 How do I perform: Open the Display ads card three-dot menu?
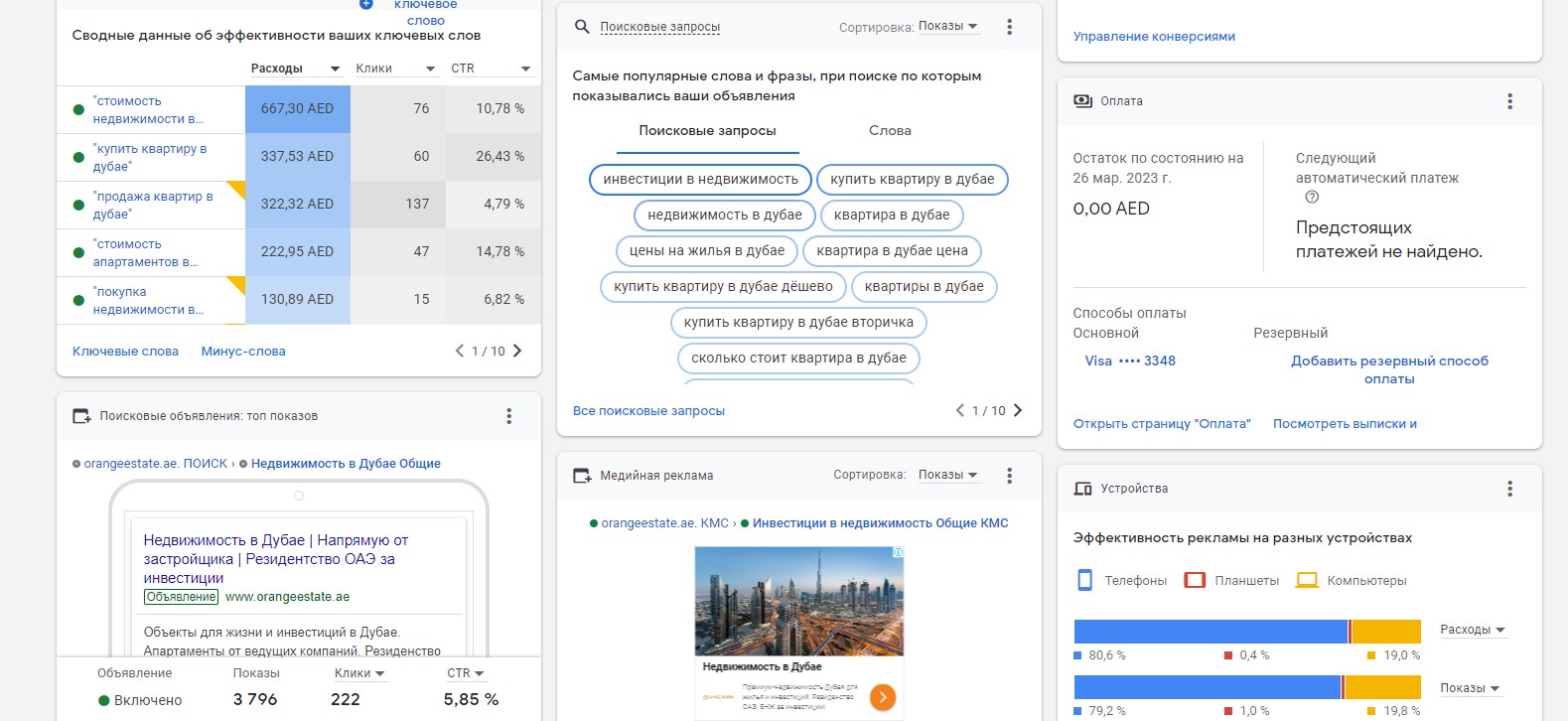click(x=1009, y=476)
